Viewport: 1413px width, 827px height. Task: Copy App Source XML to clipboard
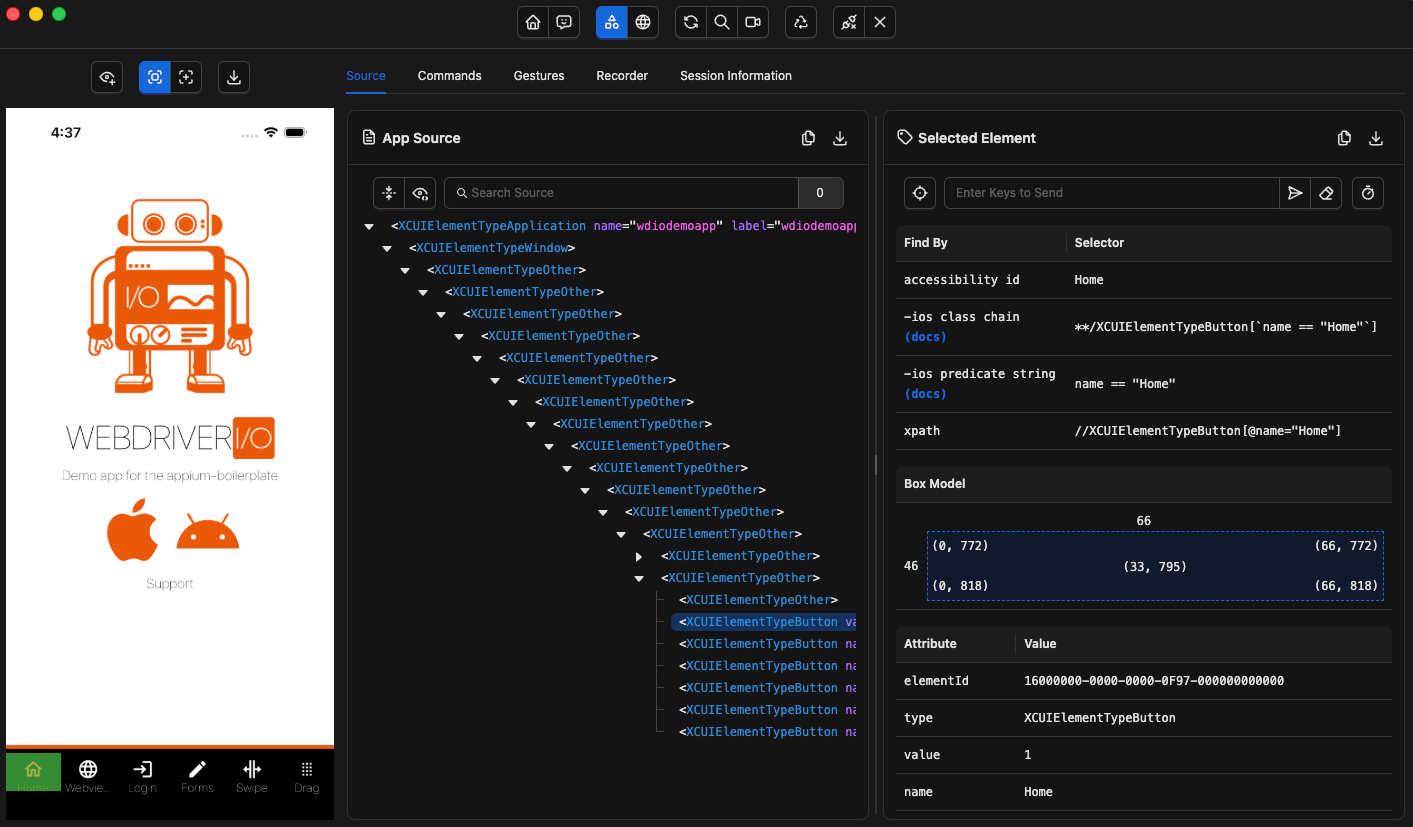(x=808, y=138)
